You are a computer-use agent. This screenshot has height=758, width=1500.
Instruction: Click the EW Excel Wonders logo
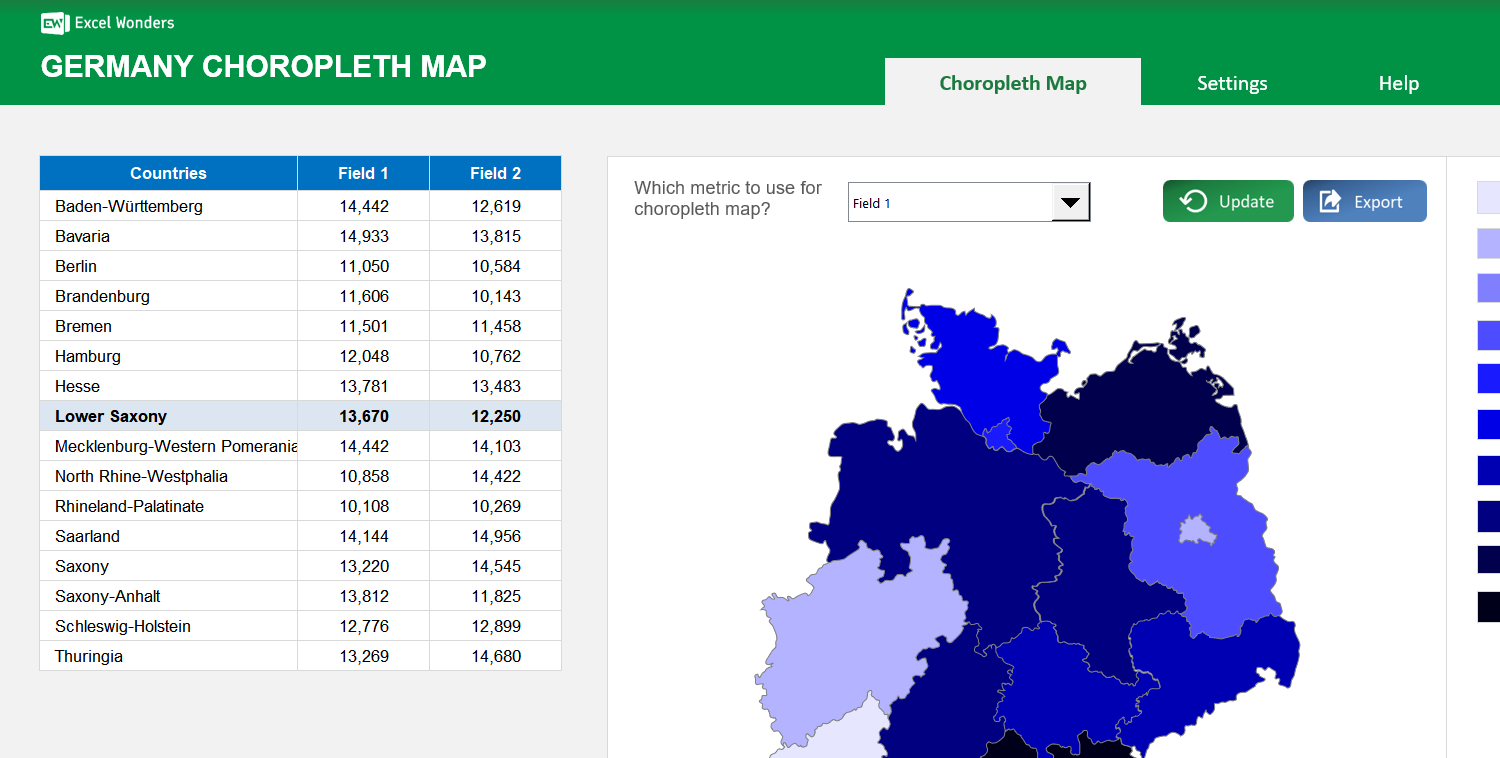click(x=52, y=23)
